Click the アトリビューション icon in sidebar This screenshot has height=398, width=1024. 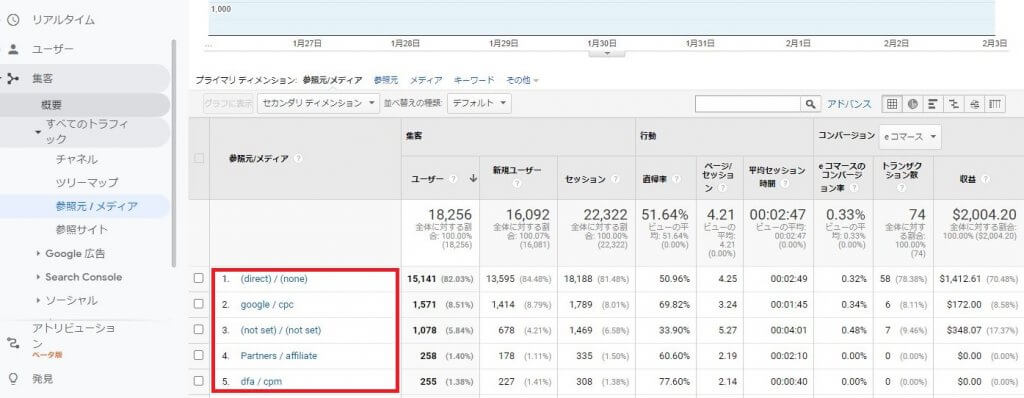click(12, 342)
